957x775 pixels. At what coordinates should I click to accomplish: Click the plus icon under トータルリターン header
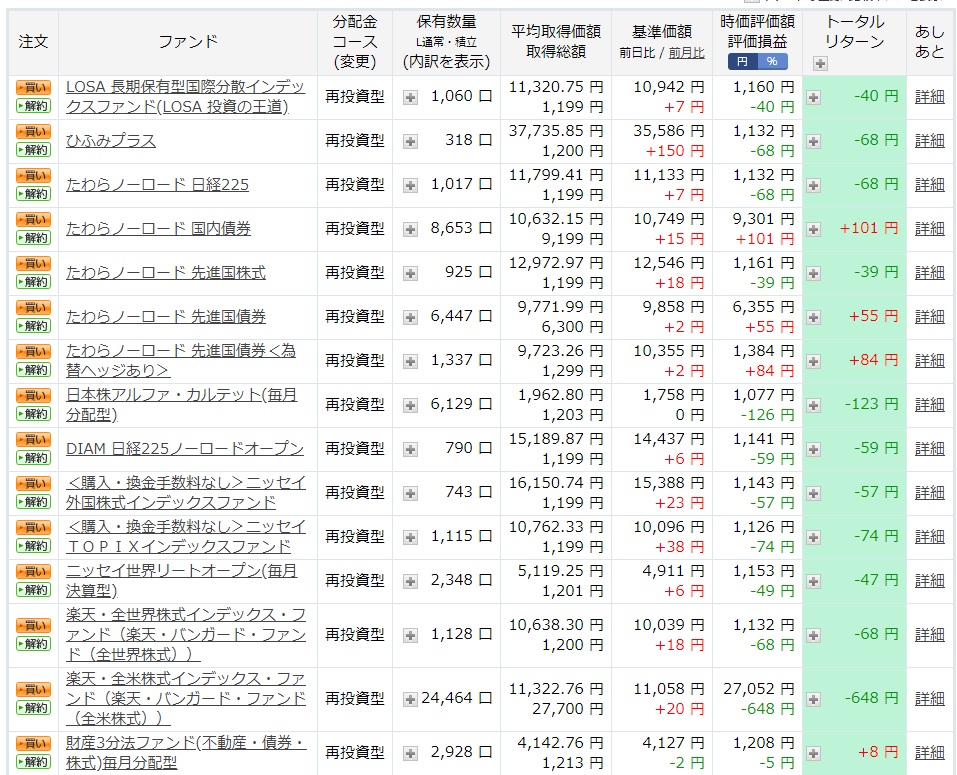click(x=818, y=62)
